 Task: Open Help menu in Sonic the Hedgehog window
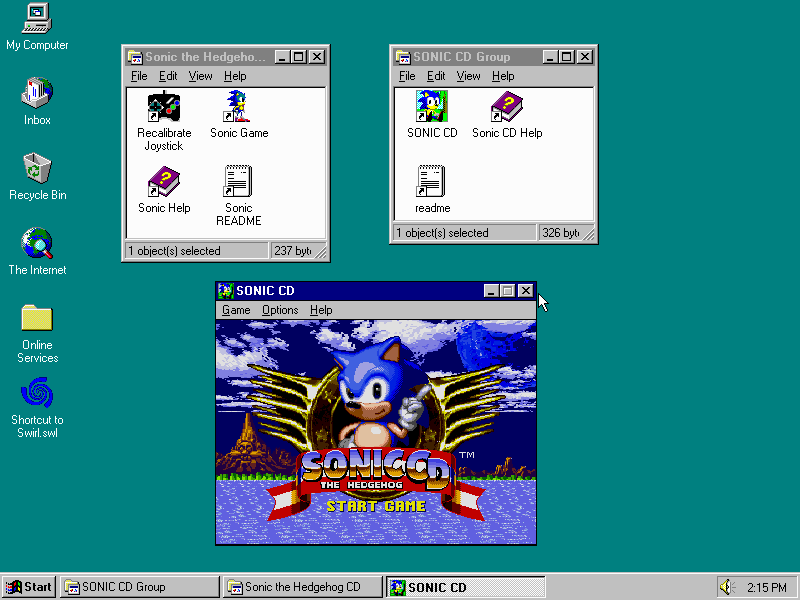(235, 76)
